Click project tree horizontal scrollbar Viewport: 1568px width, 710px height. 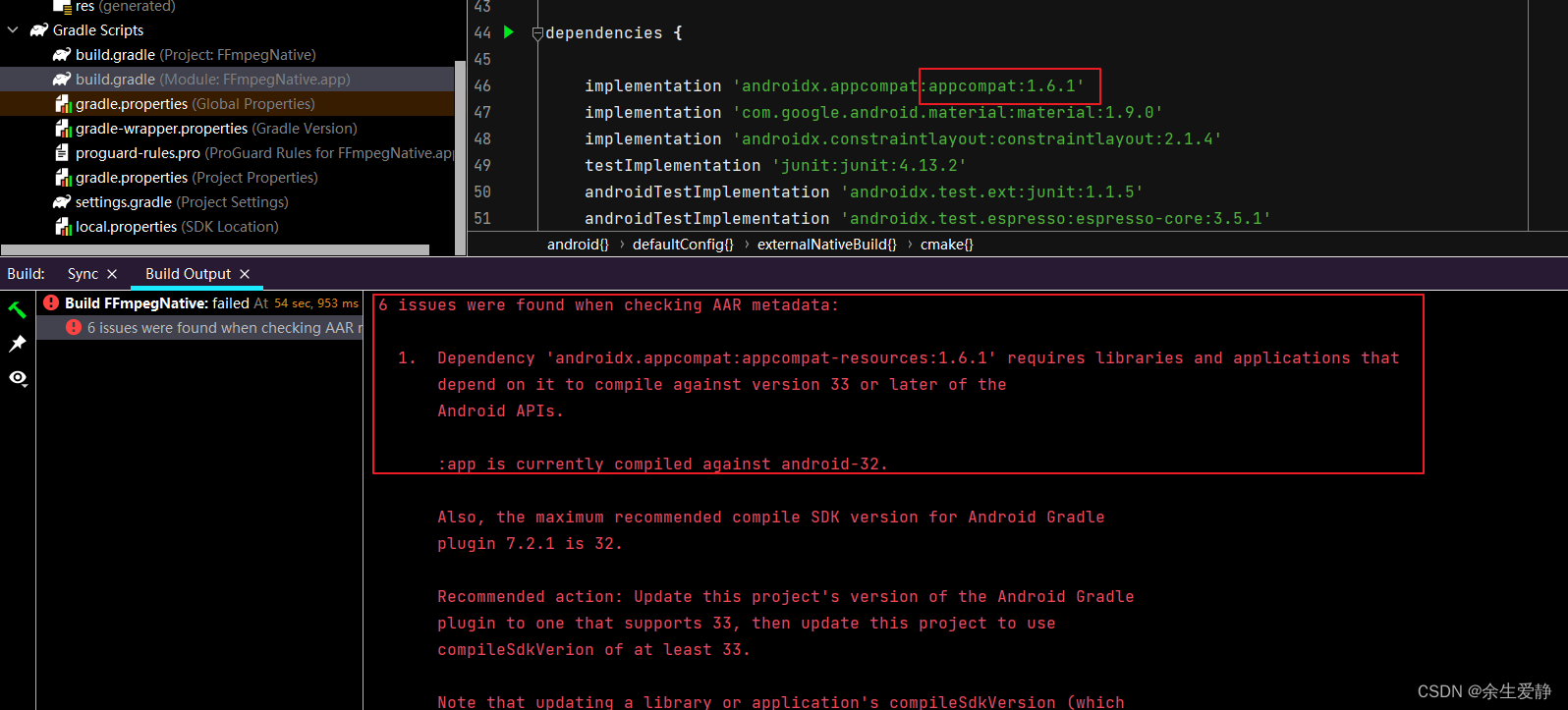[215, 250]
